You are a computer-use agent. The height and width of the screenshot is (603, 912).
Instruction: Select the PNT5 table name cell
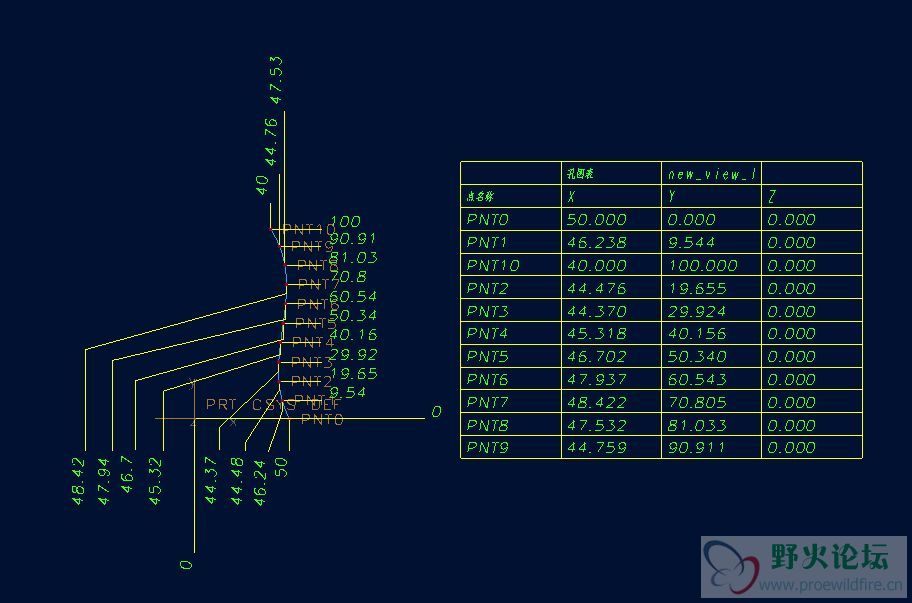[x=511, y=356]
